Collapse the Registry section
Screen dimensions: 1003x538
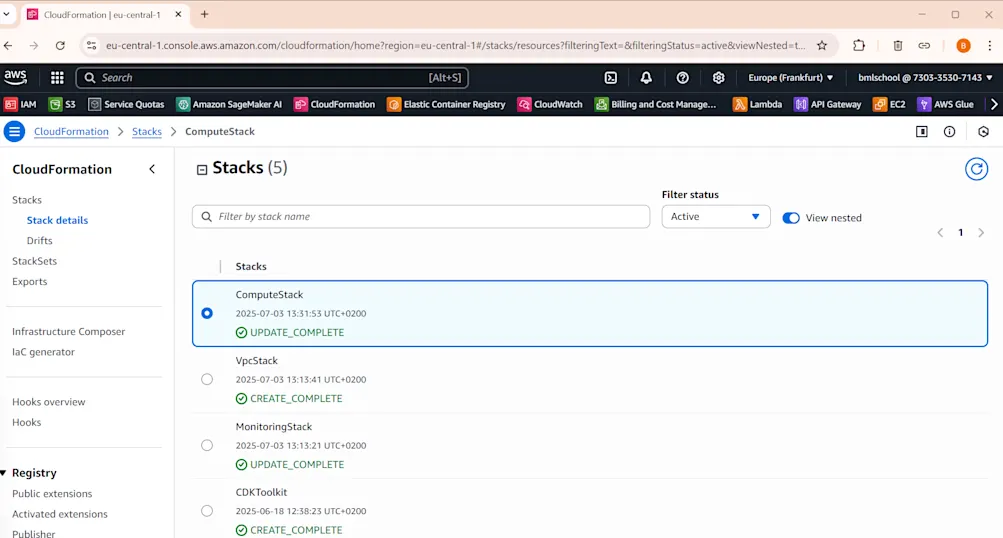pos(4,473)
